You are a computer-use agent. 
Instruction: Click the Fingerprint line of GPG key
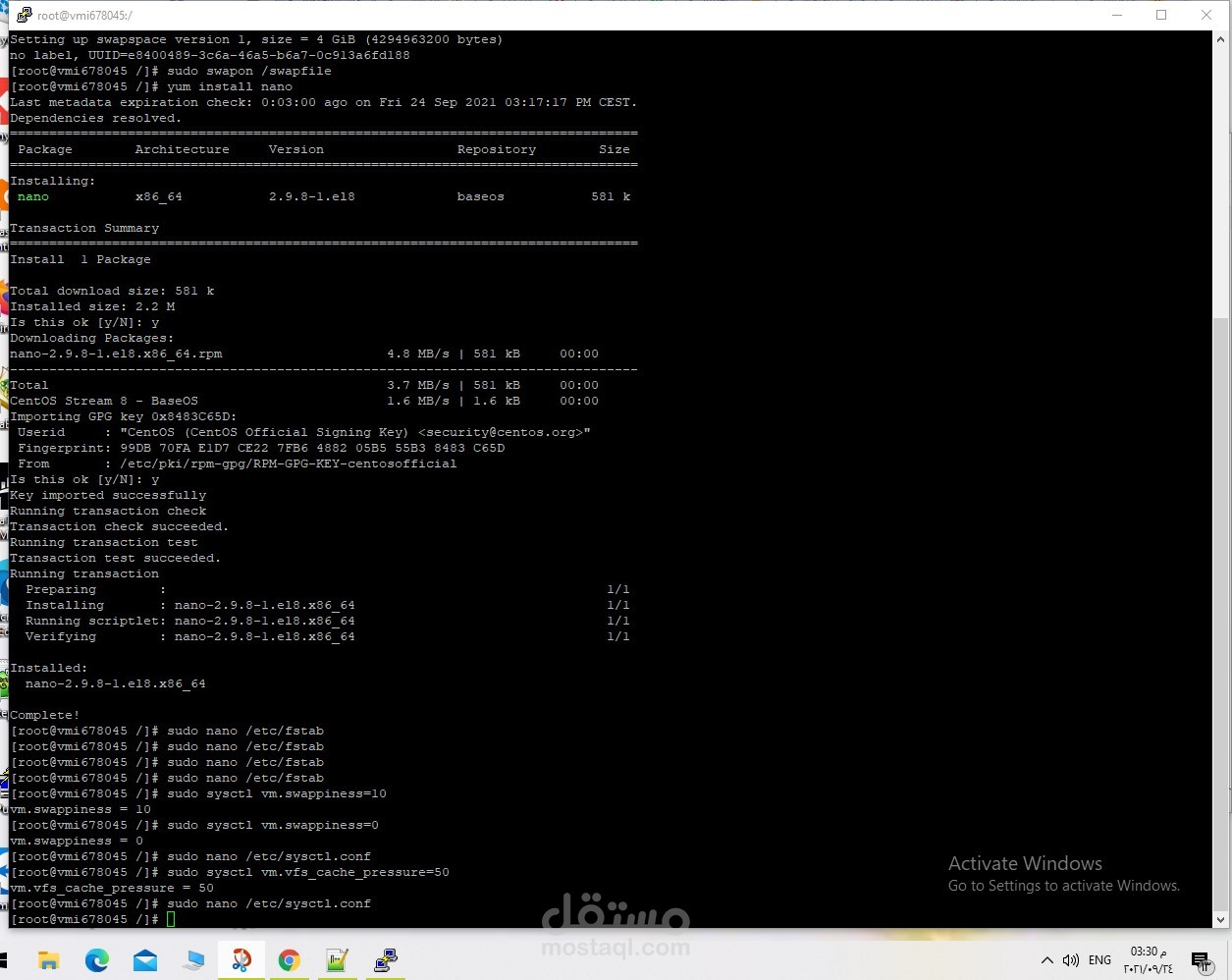click(x=261, y=448)
